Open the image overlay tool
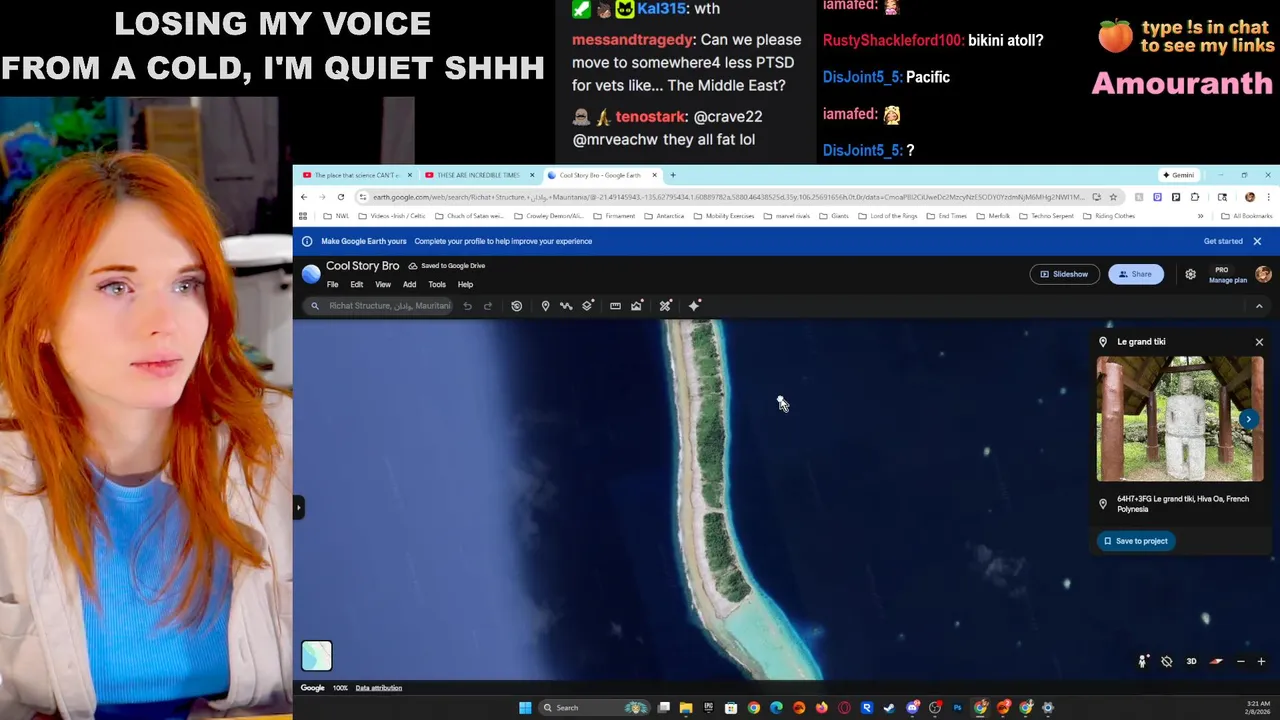The height and width of the screenshot is (720, 1280). pos(636,306)
